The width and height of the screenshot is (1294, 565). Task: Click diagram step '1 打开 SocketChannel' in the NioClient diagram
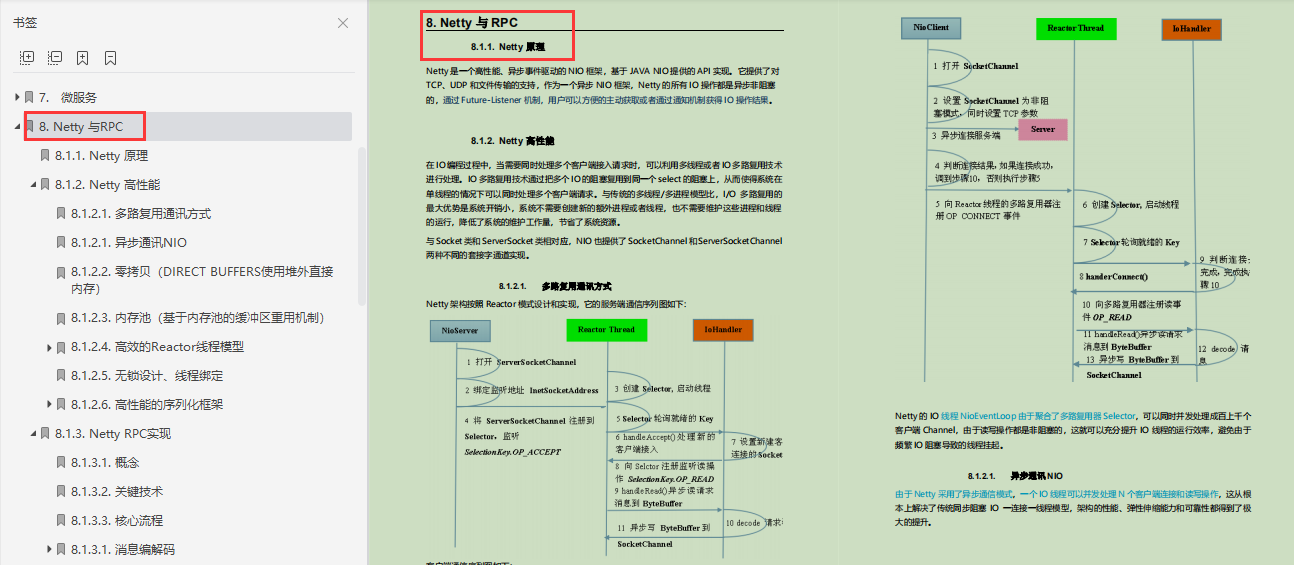point(975,66)
